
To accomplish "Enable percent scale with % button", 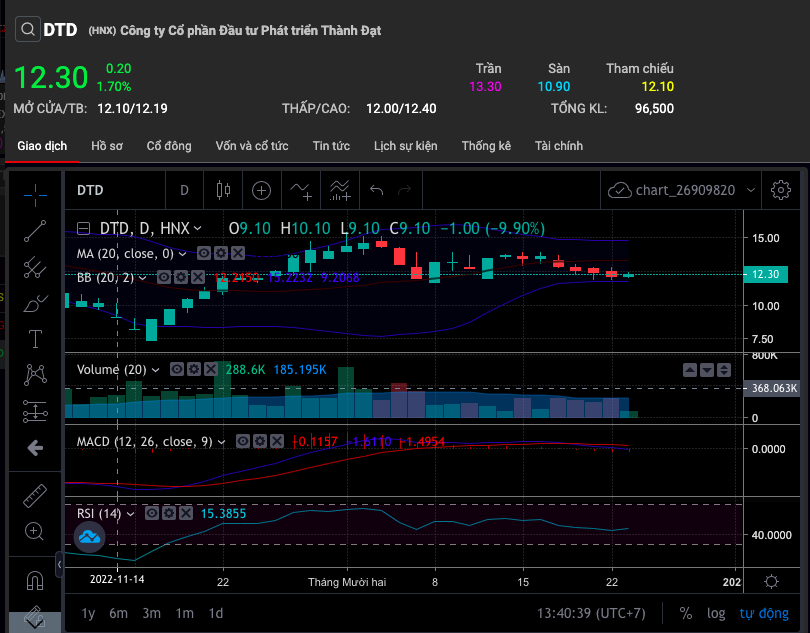I will [x=686, y=613].
